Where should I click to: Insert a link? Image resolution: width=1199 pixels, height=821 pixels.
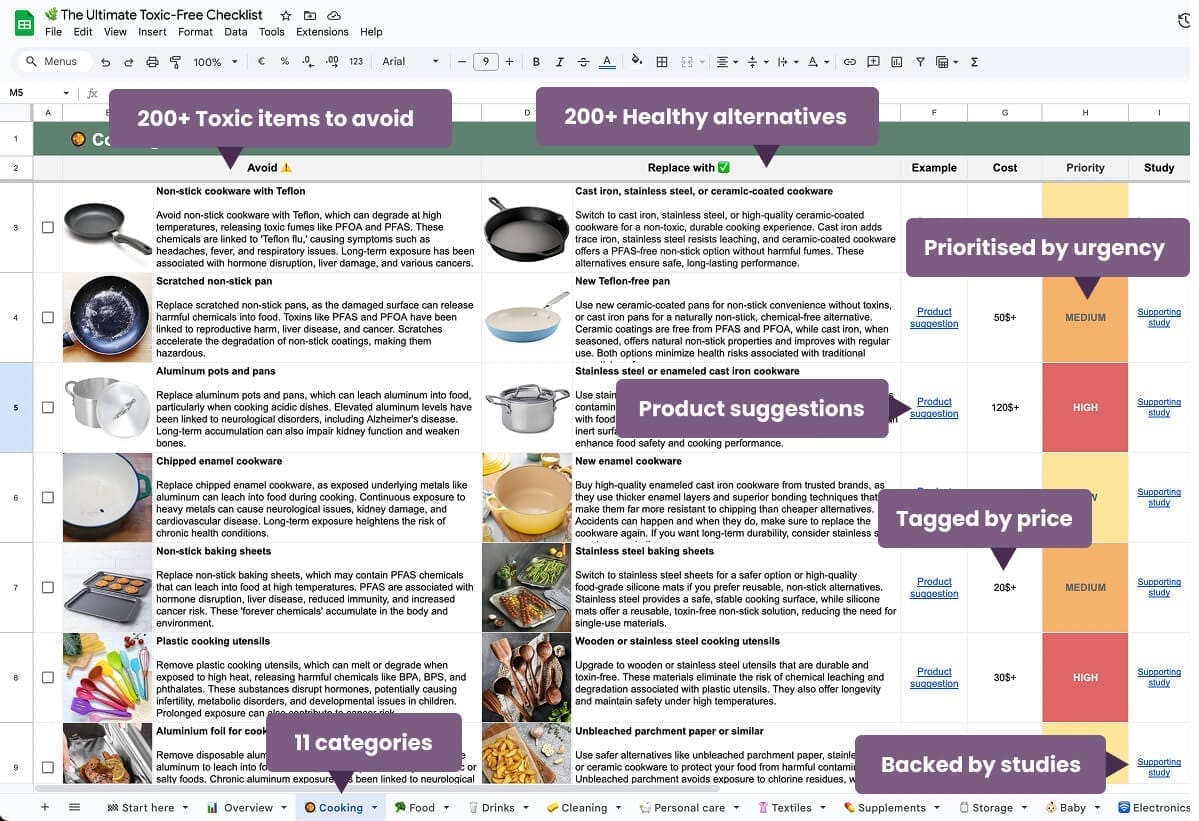coord(850,62)
